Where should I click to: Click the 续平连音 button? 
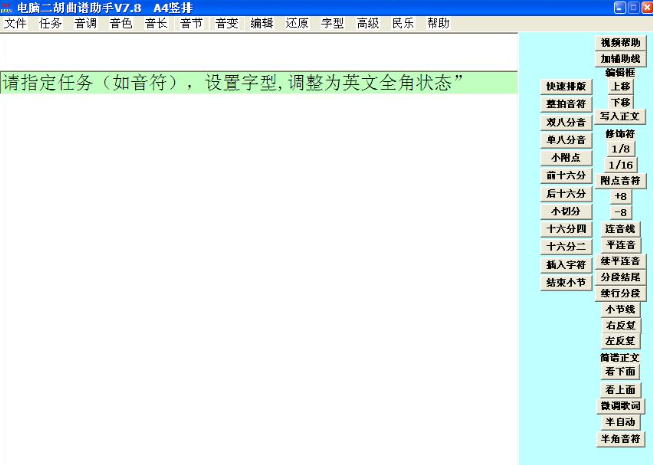point(621,261)
